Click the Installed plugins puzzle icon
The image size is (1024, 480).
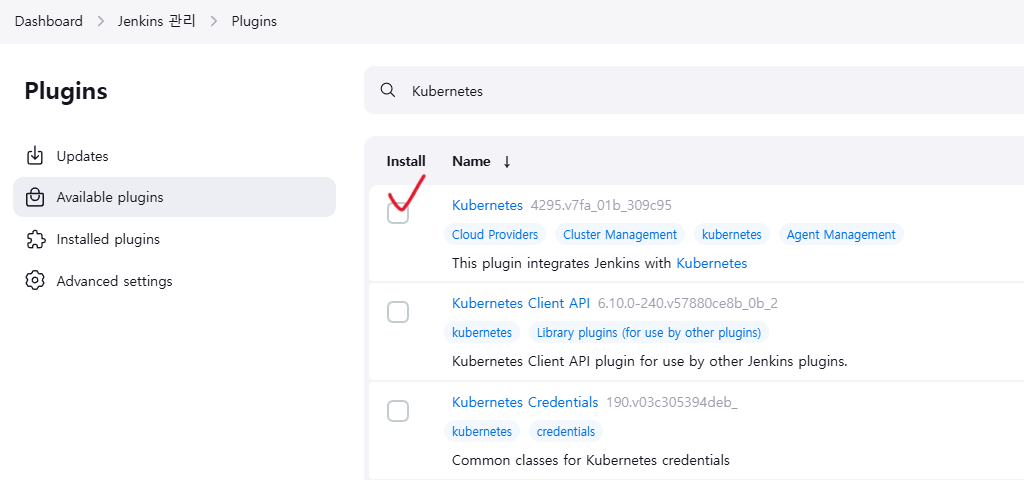click(35, 239)
